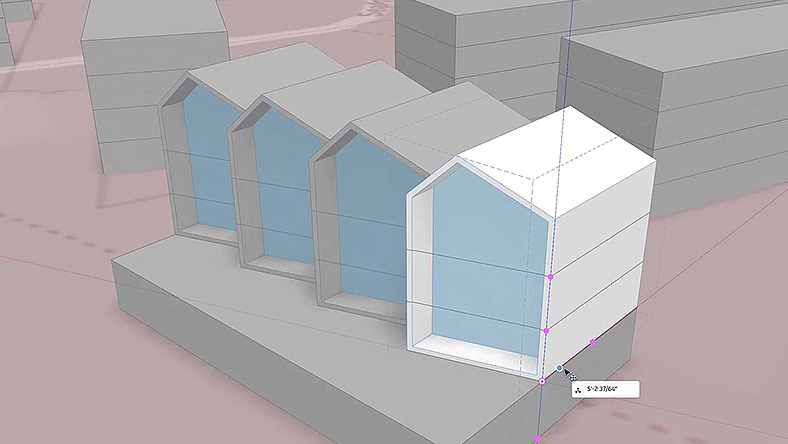788x444 pixels.
Task: Click the upper magenta point on the dashed vertical guide
Action: point(550,277)
